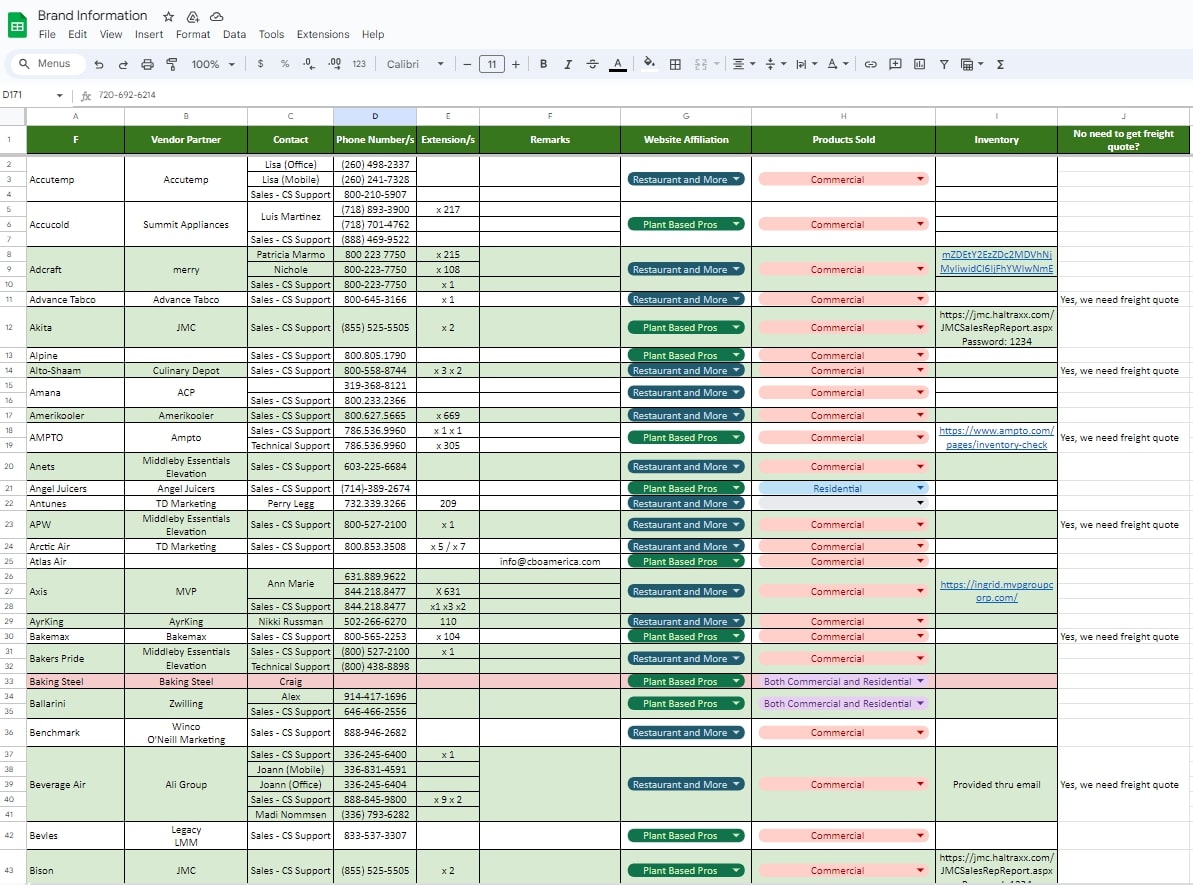Format as percent icon
This screenshot has width=1193, height=885.
click(x=285, y=65)
